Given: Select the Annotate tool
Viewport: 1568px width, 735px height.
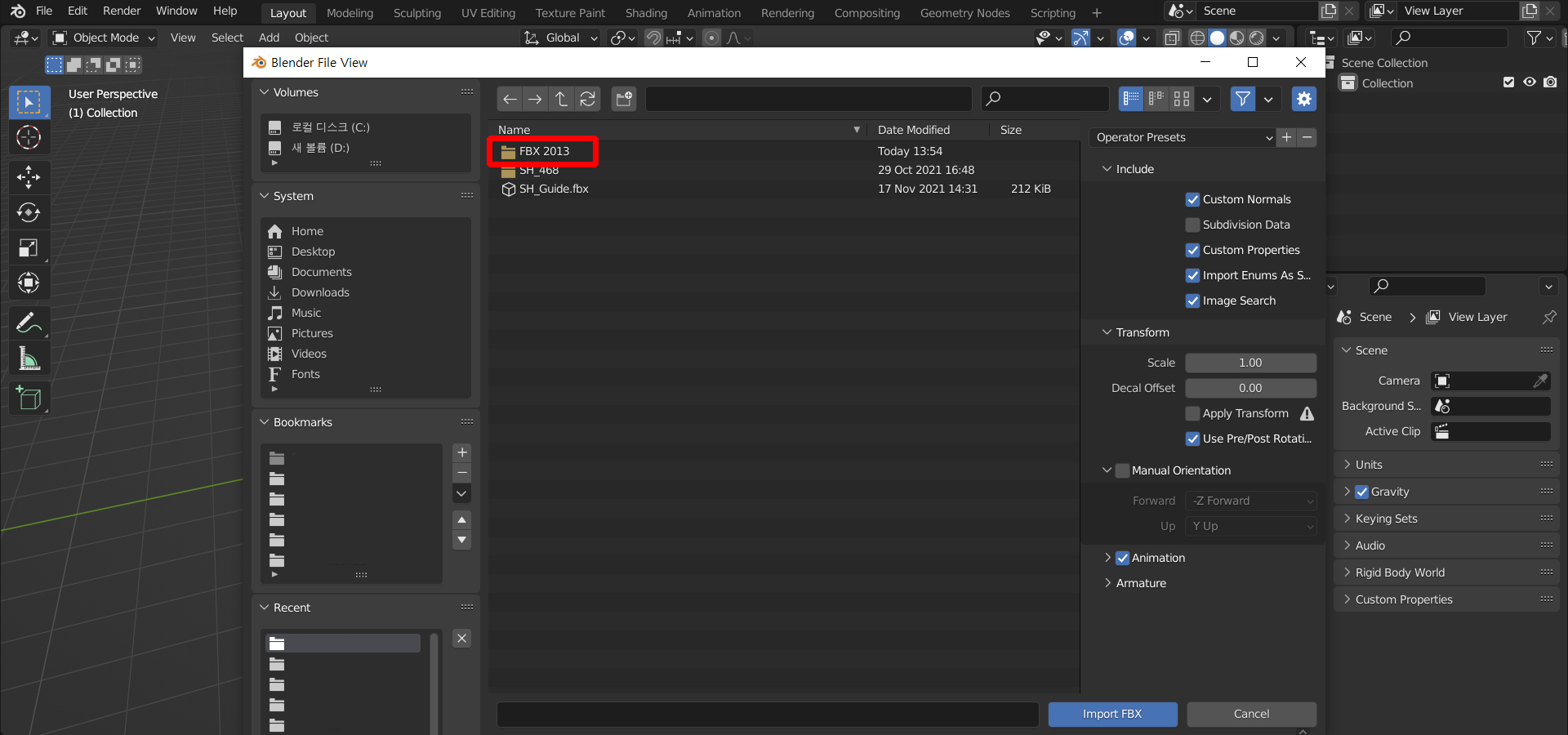Looking at the screenshot, I should 29,323.
